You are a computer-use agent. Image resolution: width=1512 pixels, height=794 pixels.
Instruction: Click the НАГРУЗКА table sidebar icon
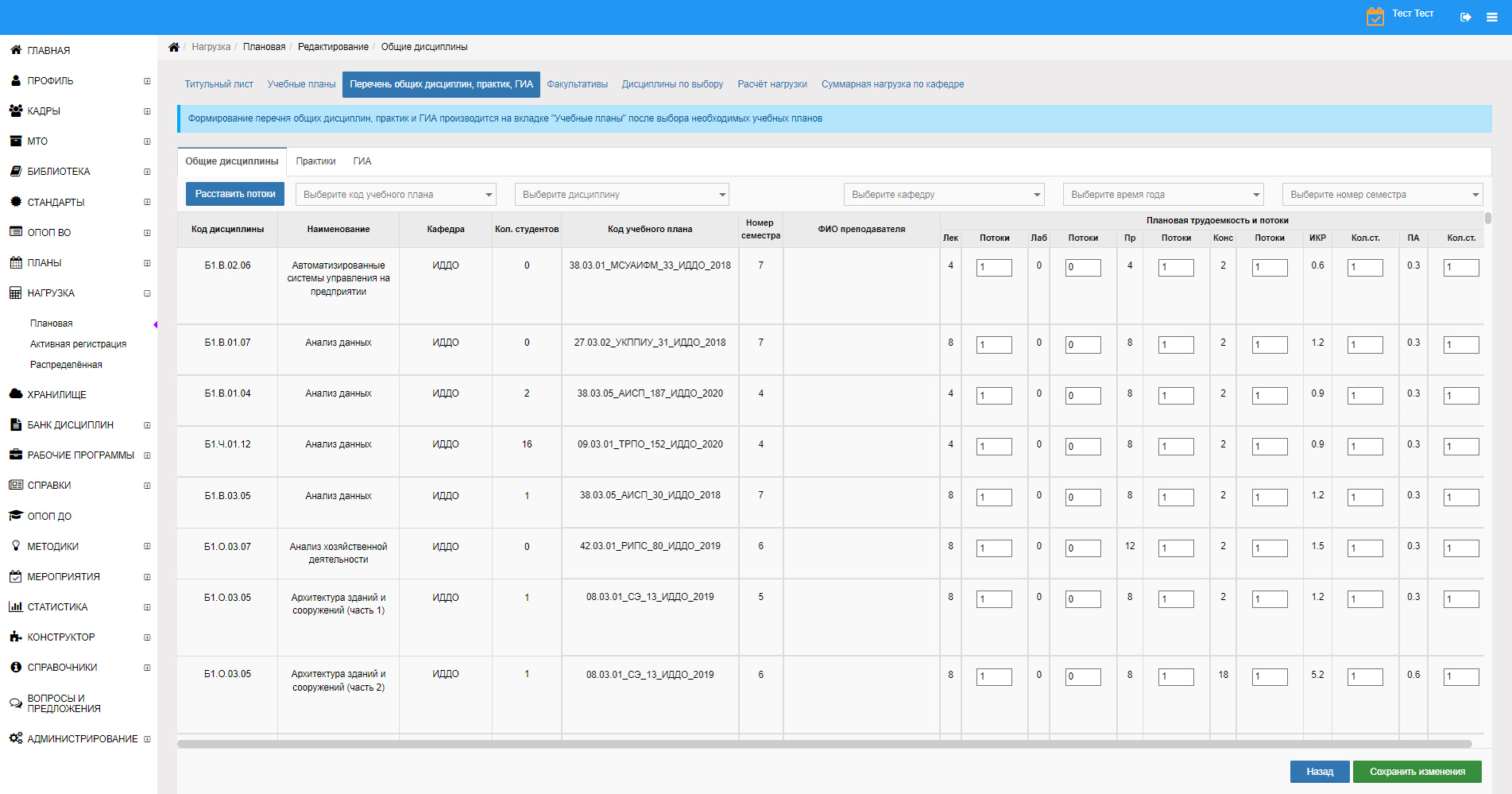(16, 292)
